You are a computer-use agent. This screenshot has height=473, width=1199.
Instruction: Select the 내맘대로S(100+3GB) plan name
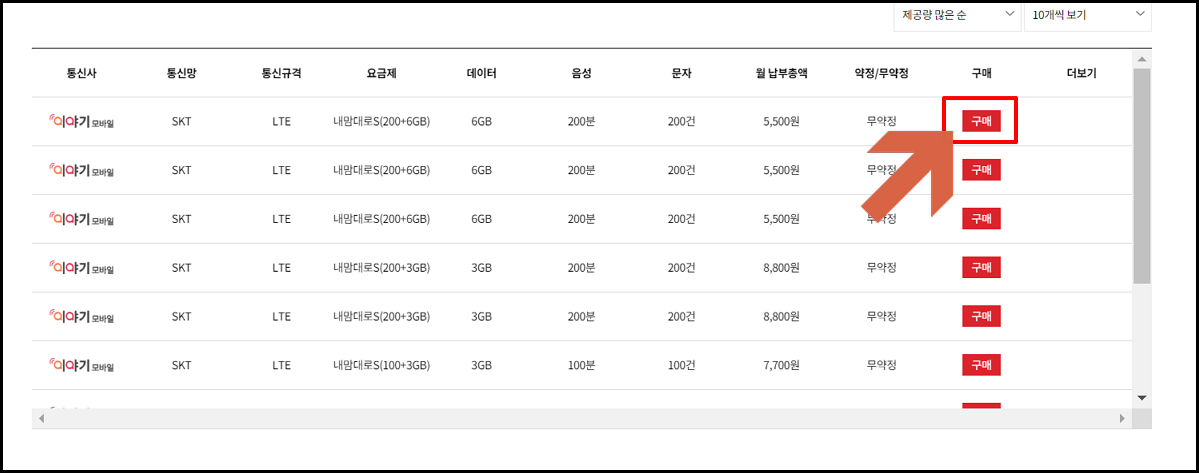382,365
